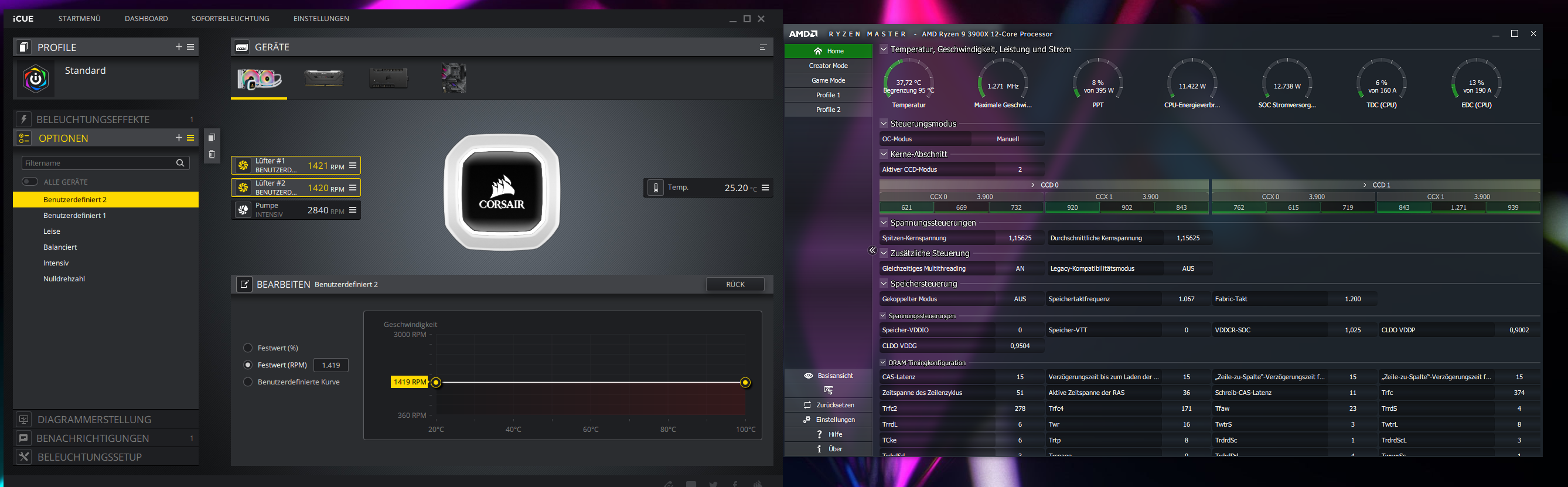
Task: Select the Benutzerdefinierte Kurve radio button
Action: [x=248, y=382]
